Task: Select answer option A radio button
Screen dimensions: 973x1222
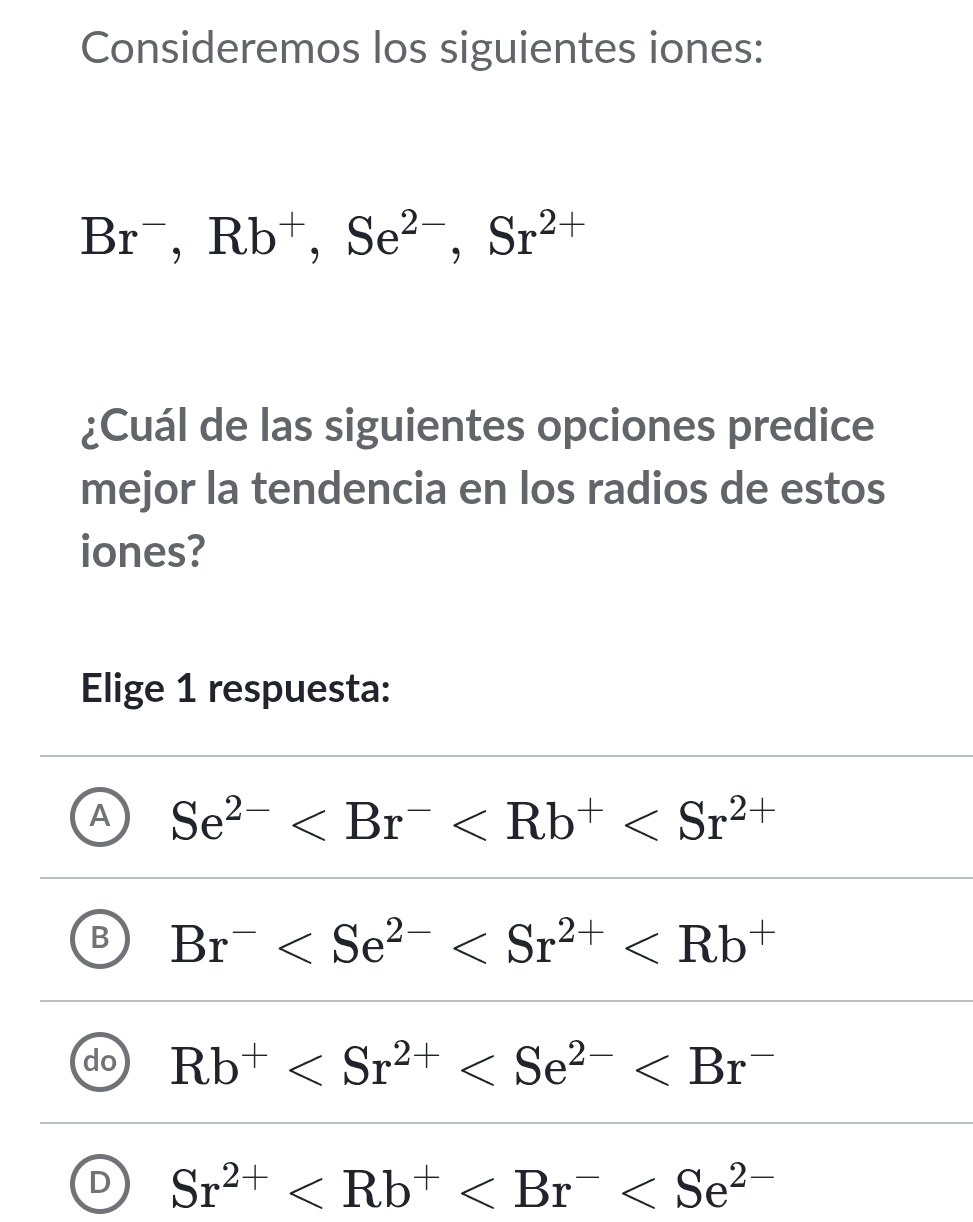Action: (x=99, y=818)
